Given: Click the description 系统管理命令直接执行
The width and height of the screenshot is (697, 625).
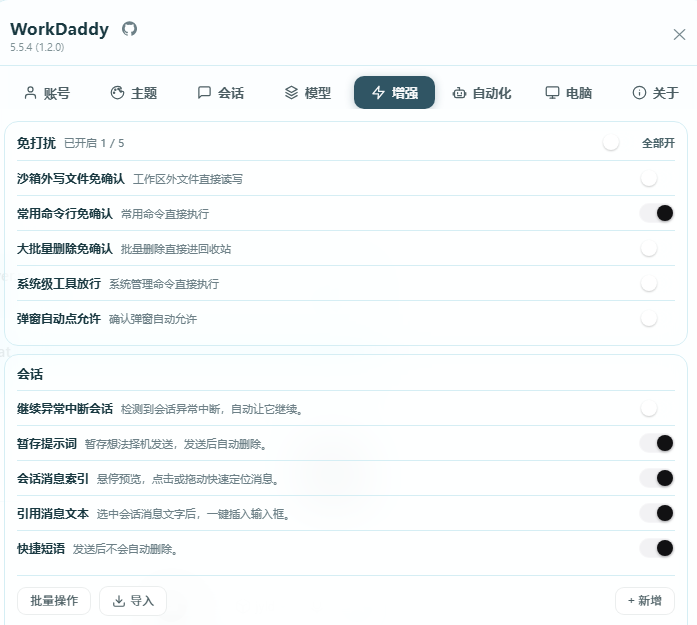Looking at the screenshot, I should 164,284.
